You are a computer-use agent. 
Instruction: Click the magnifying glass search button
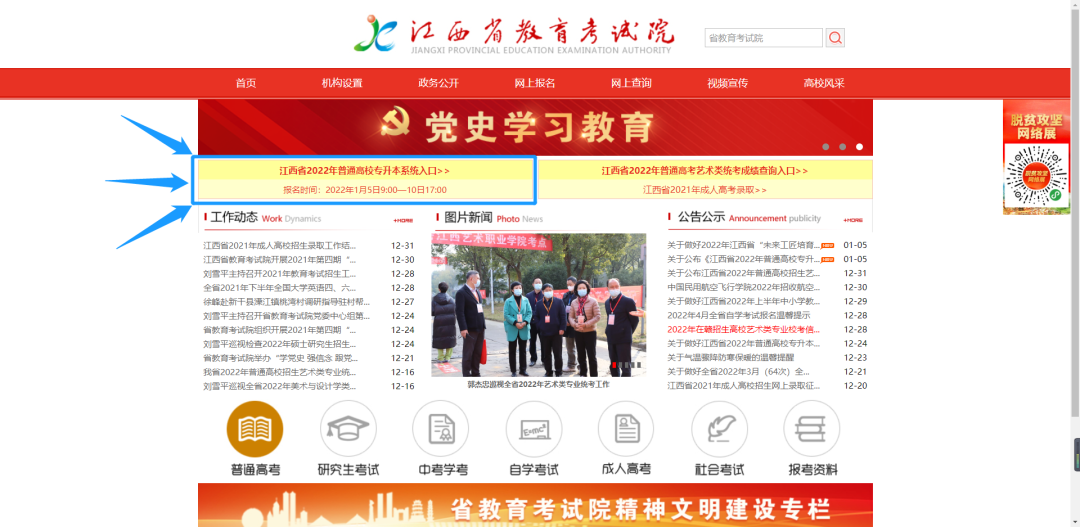(835, 38)
